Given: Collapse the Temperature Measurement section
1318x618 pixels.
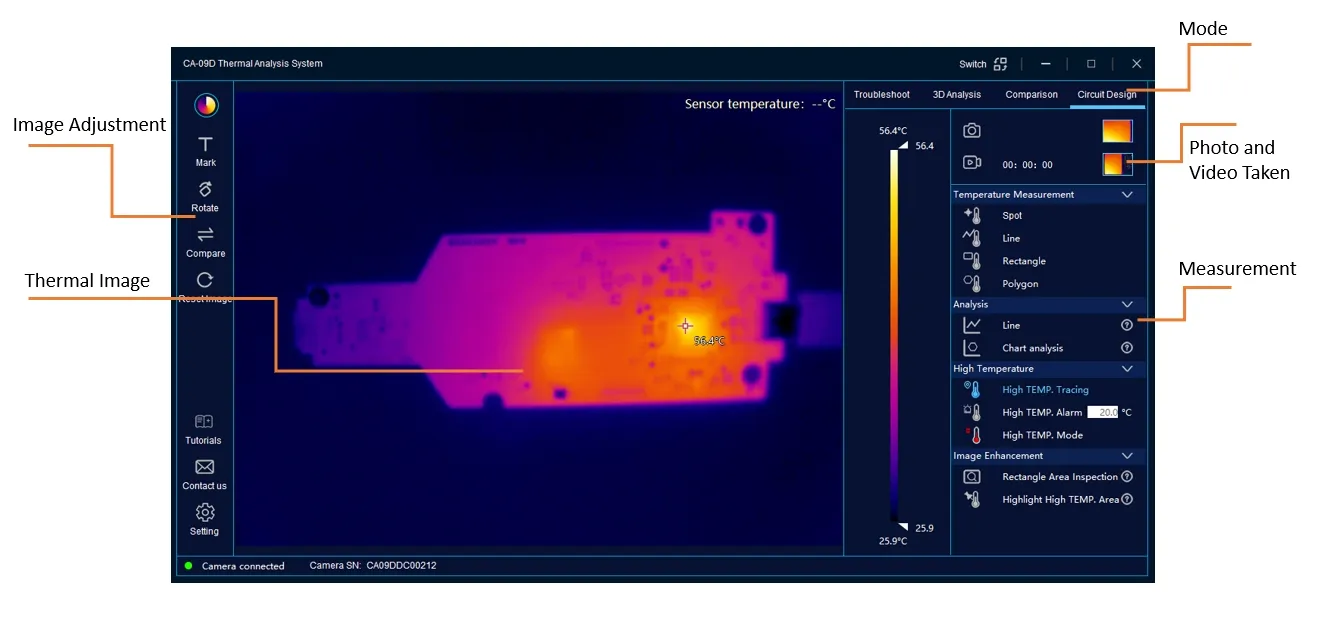Looking at the screenshot, I should 1127,195.
